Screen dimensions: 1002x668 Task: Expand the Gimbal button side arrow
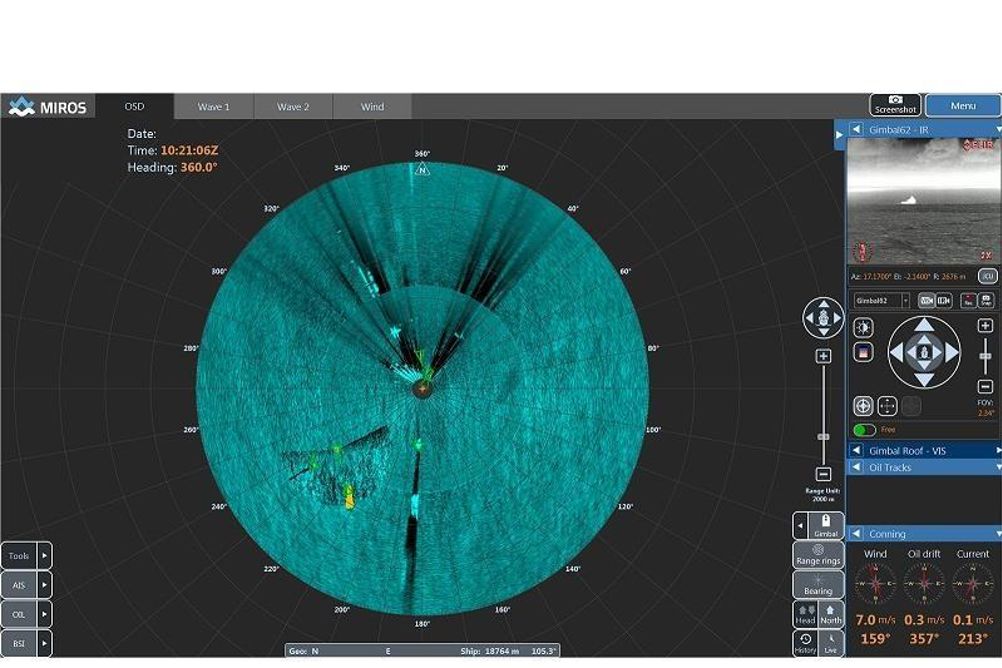800,526
